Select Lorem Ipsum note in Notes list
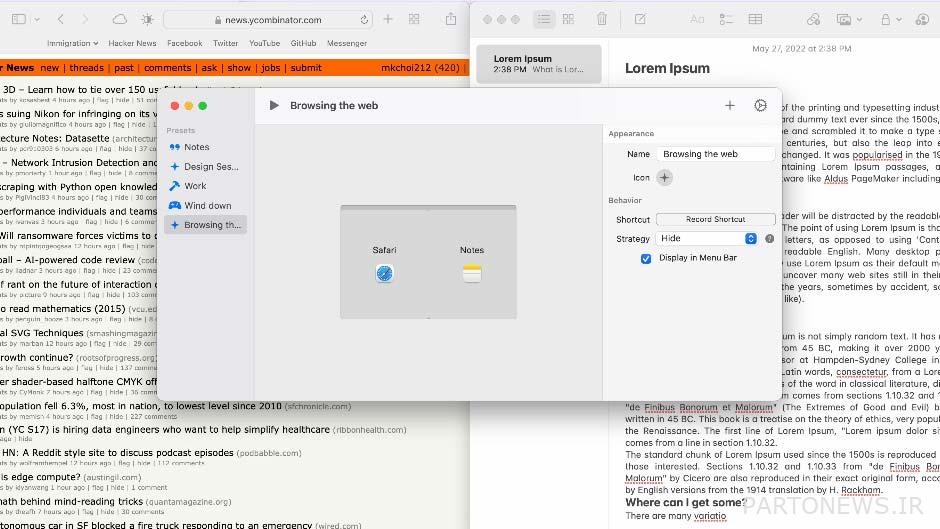Viewport: 940px width, 529px height. tap(539, 64)
